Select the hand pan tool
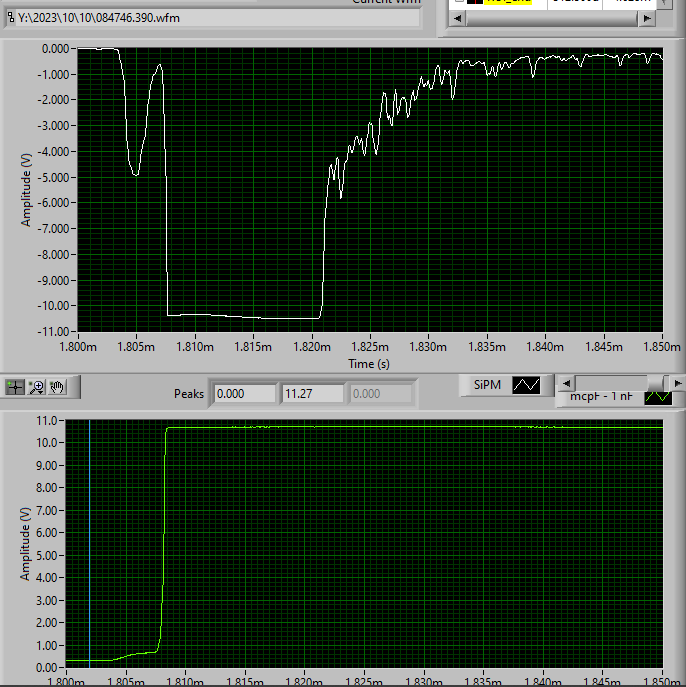Viewport: 686px width, 687px height. click(57, 387)
